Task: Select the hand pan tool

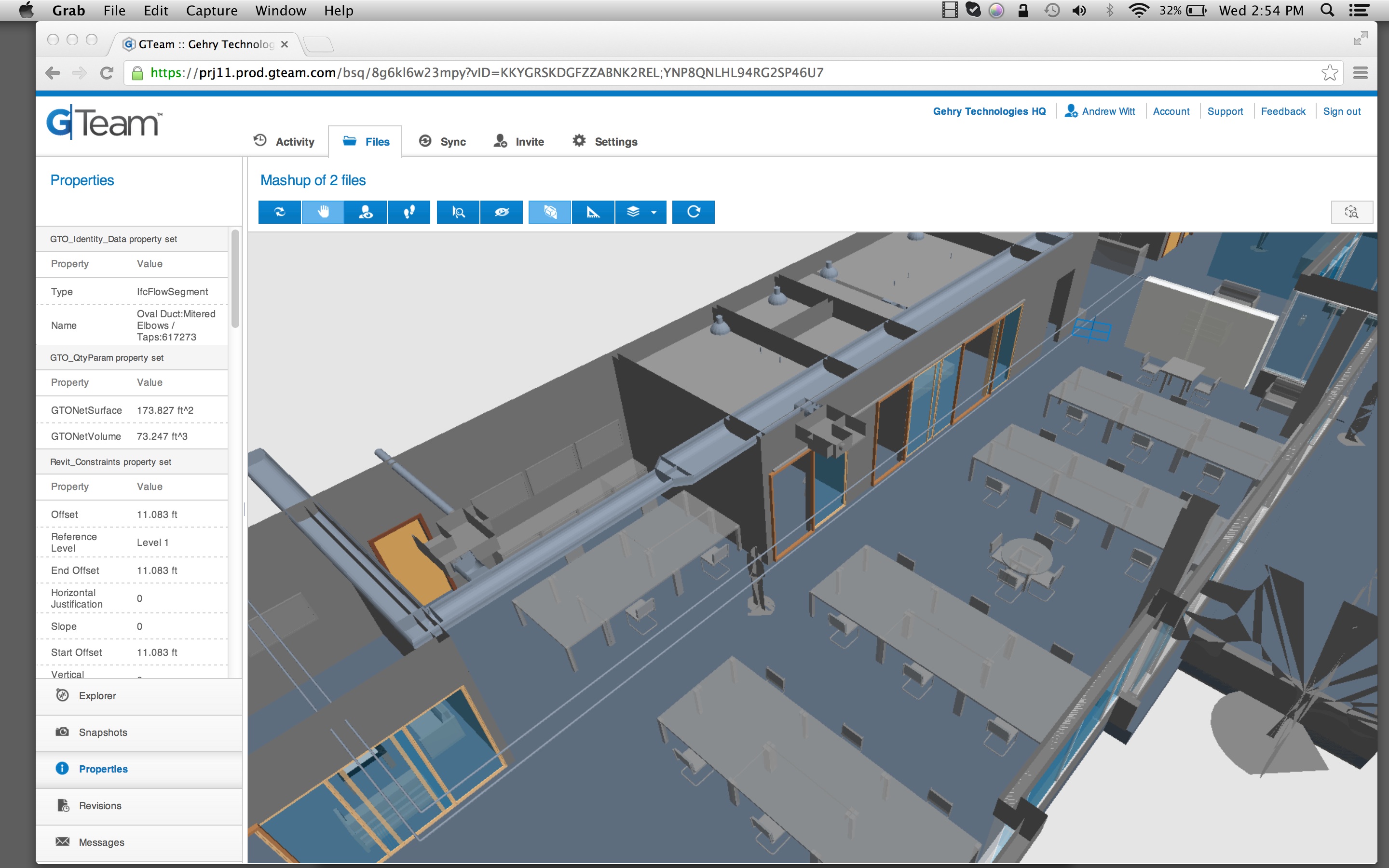Action: click(323, 212)
